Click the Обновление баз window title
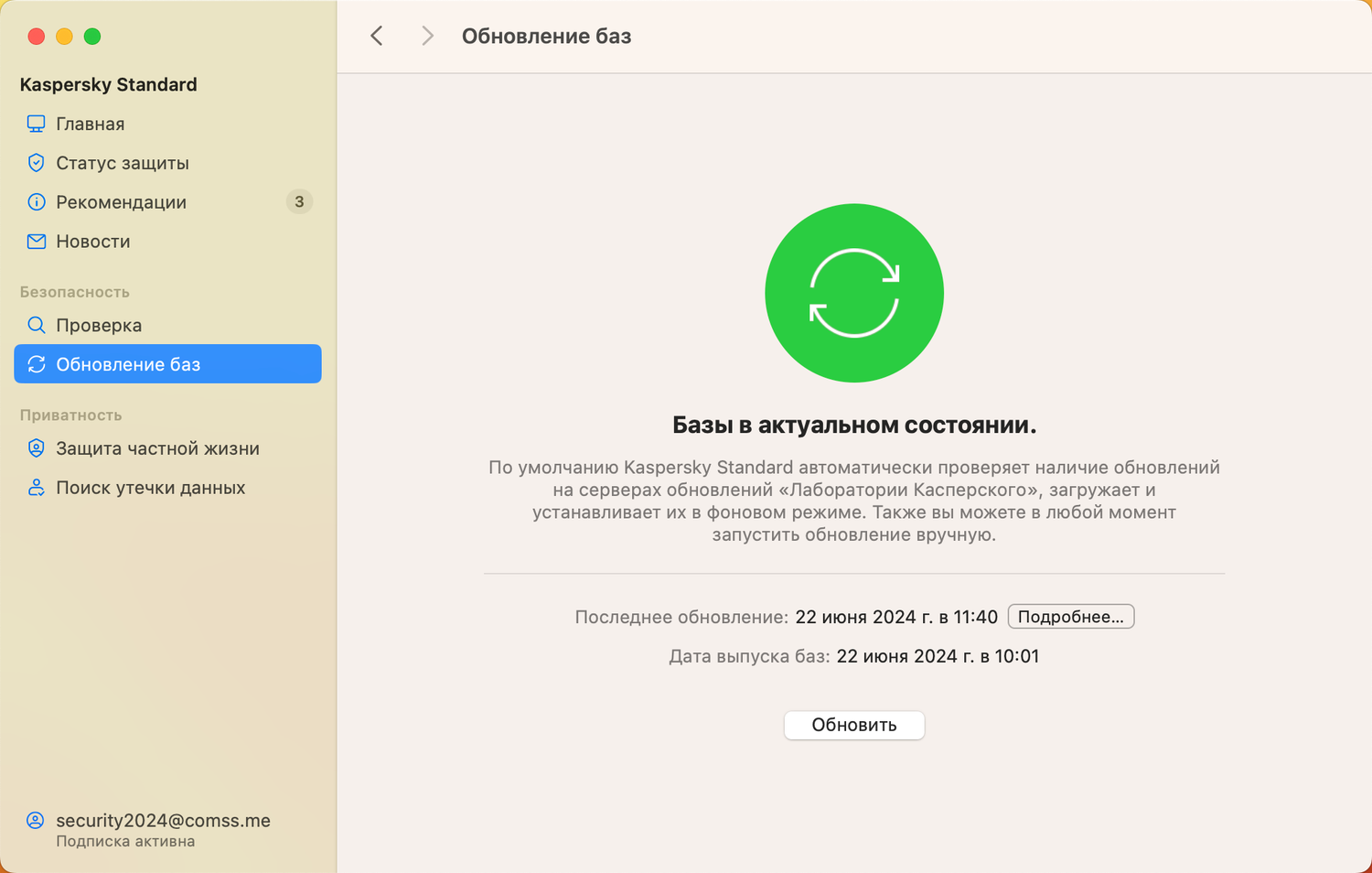Viewport: 1372px width, 873px height. click(546, 36)
